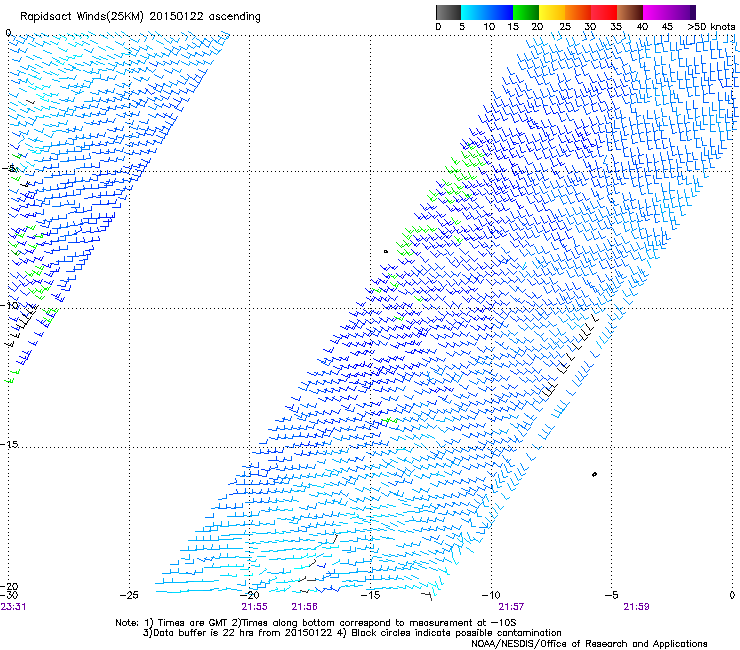Click the yellow 20-25 knots color swatch

click(x=552, y=12)
